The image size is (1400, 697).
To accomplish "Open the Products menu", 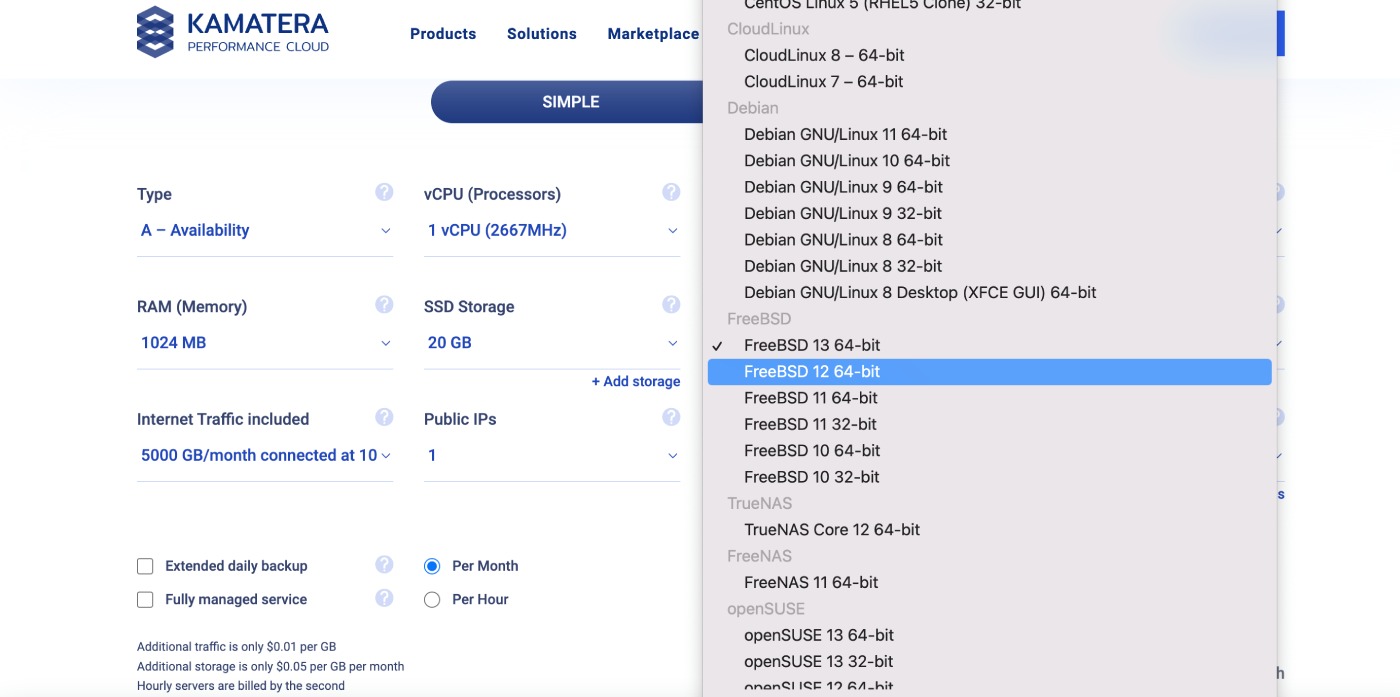I will [443, 33].
